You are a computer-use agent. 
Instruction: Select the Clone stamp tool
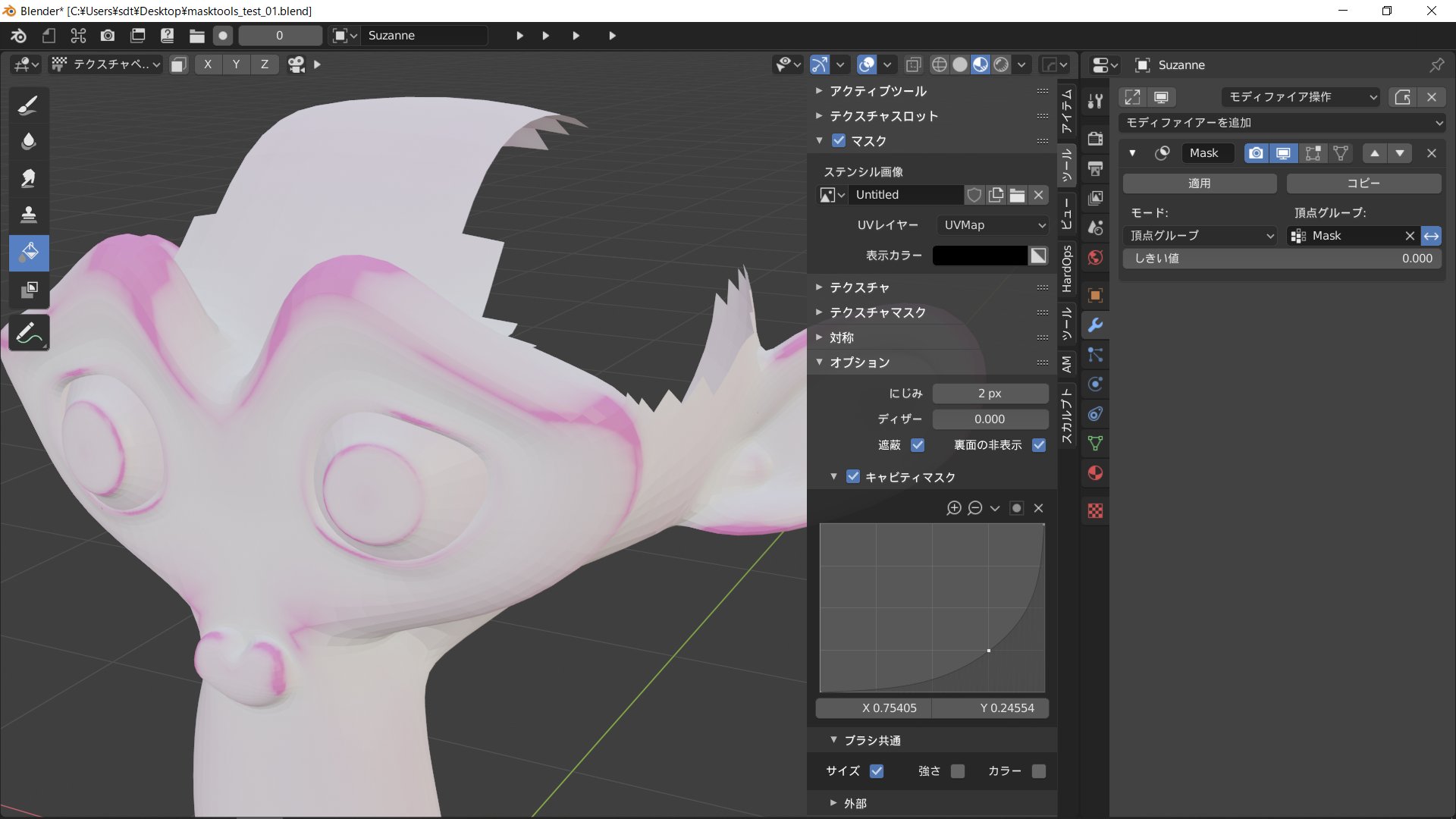click(29, 215)
